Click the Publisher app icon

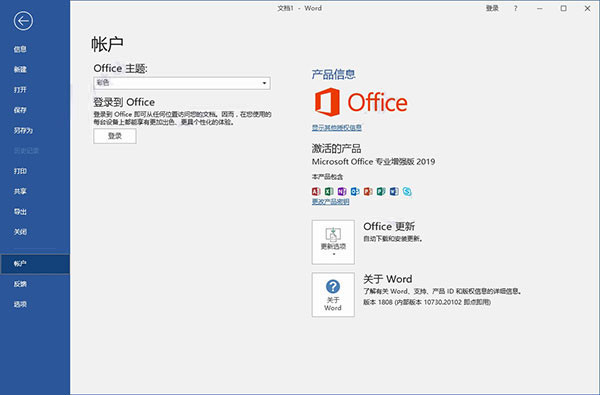click(x=381, y=191)
